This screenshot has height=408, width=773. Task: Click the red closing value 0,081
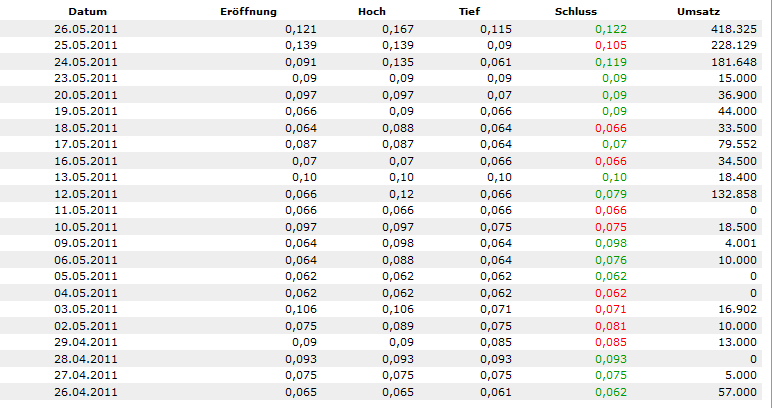point(610,326)
